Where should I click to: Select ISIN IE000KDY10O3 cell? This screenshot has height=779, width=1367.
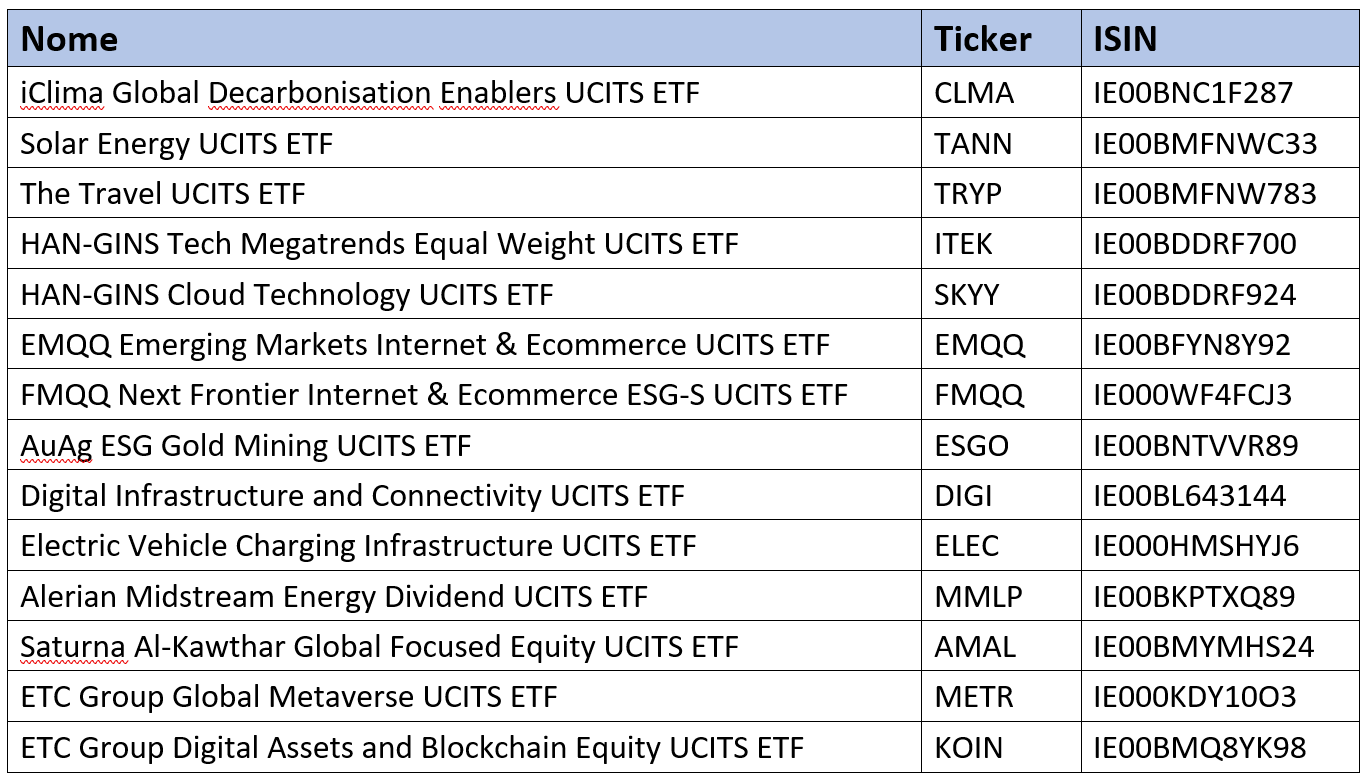[x=1220, y=697]
